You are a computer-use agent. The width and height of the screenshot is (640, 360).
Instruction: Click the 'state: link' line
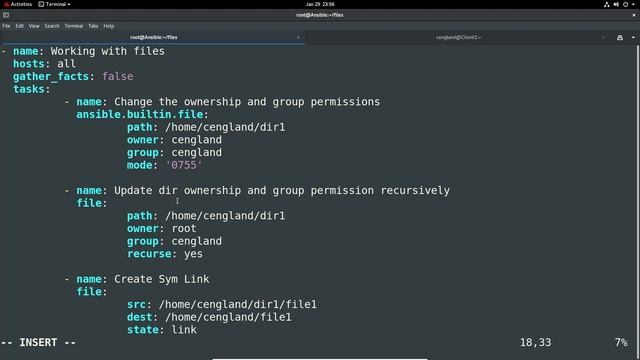coord(162,329)
